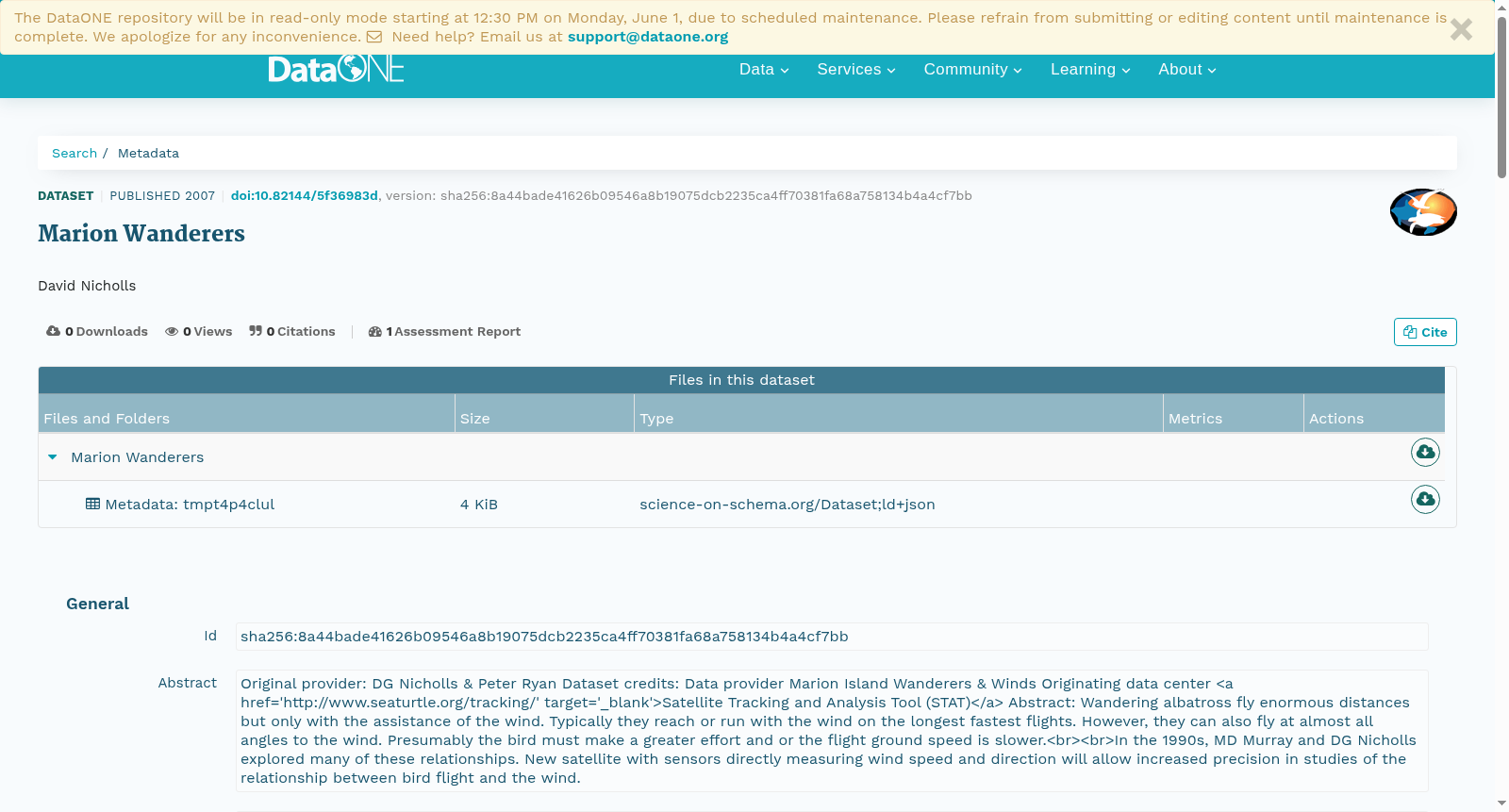
Task: Open the Services menu
Action: 856,70
